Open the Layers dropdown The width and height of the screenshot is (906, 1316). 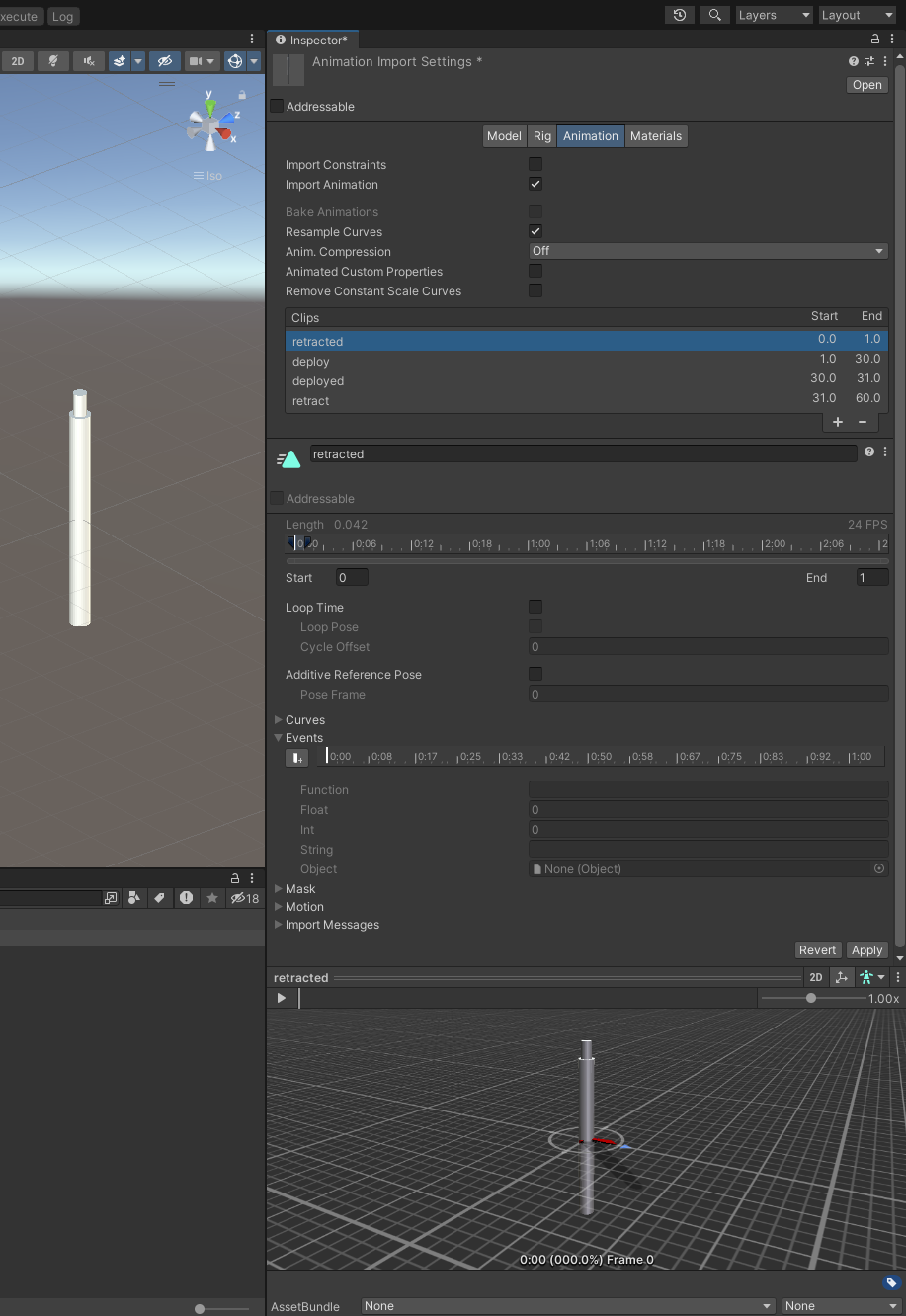(774, 15)
